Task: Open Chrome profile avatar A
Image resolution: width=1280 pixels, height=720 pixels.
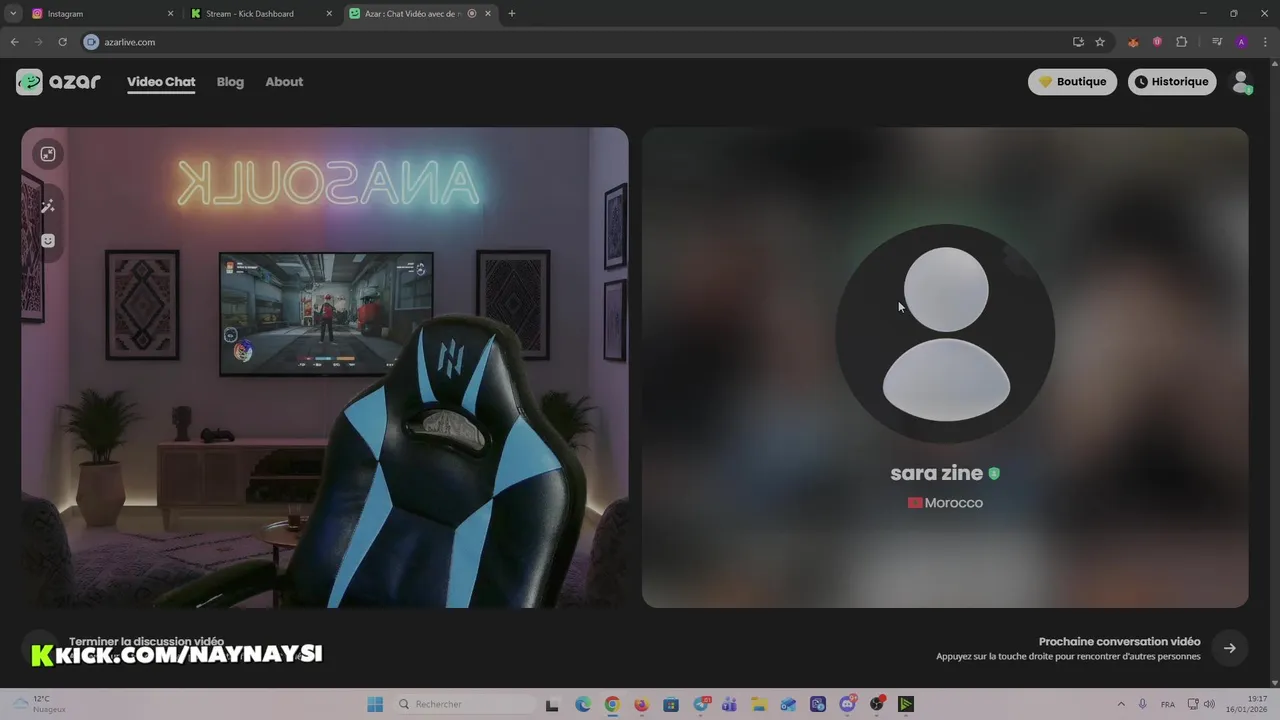Action: pos(1241,42)
